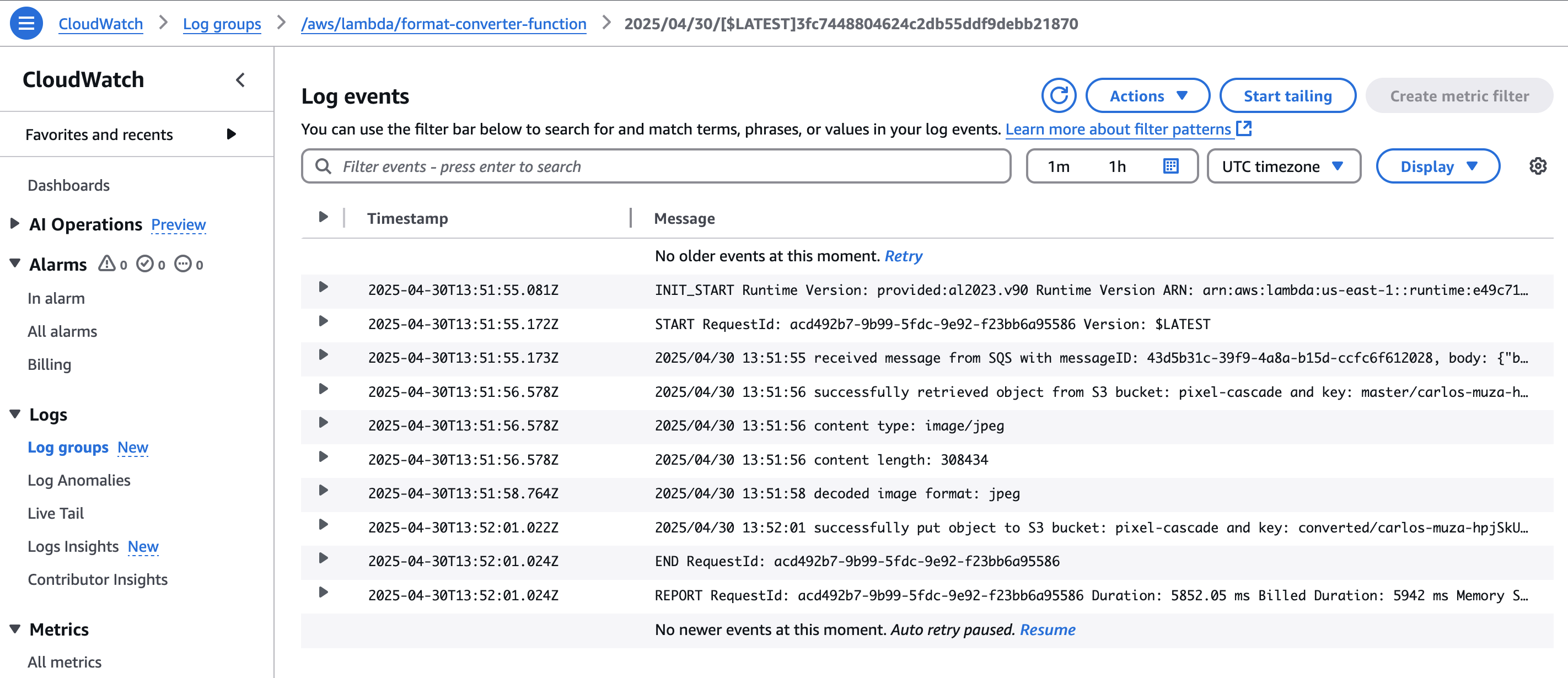Click the search magnifier icon in filter bar
Viewport: 1568px width, 678px height.
(323, 166)
